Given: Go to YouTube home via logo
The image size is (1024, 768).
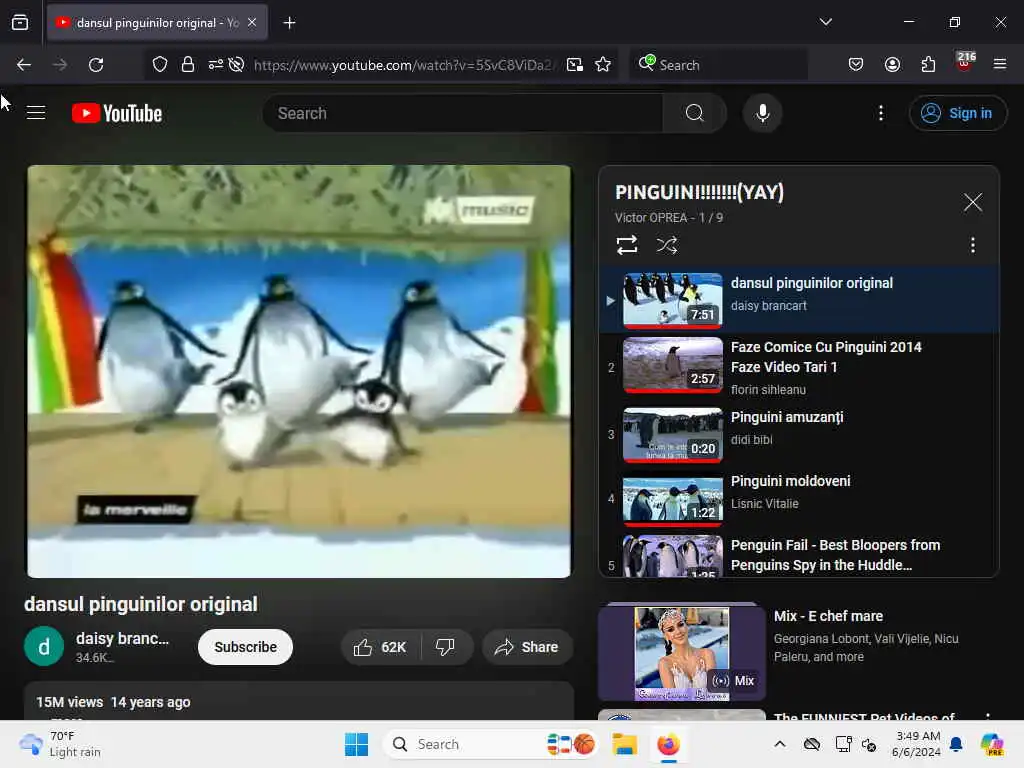Looking at the screenshot, I should coord(117,113).
